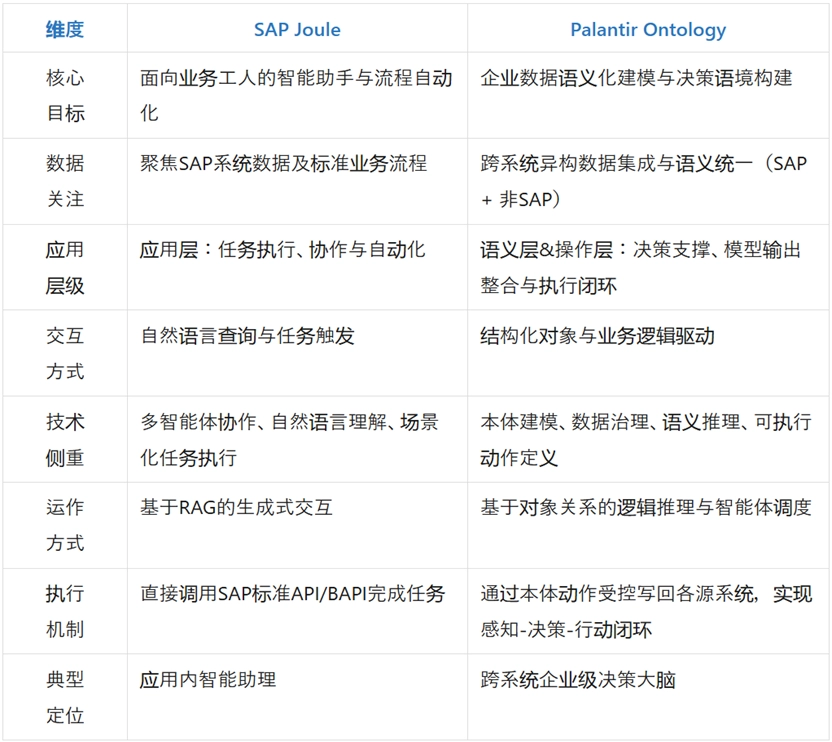Click the SAP Joule column header
The image size is (832, 742).
pos(297,30)
